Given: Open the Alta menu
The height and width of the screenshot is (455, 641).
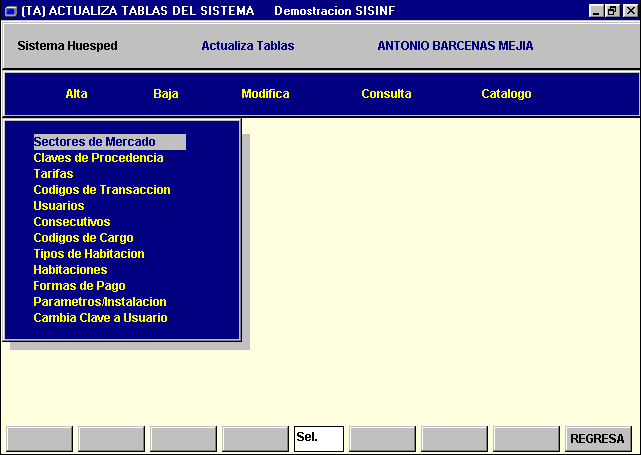Looking at the screenshot, I should click(x=76, y=94).
